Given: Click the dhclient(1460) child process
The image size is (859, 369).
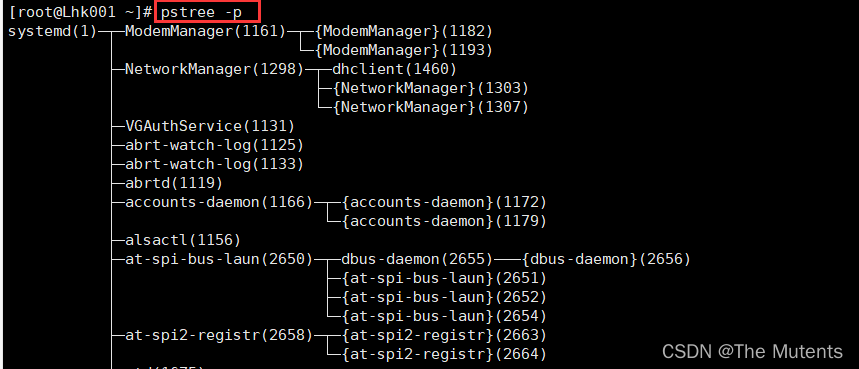Looking at the screenshot, I should click(x=394, y=70).
